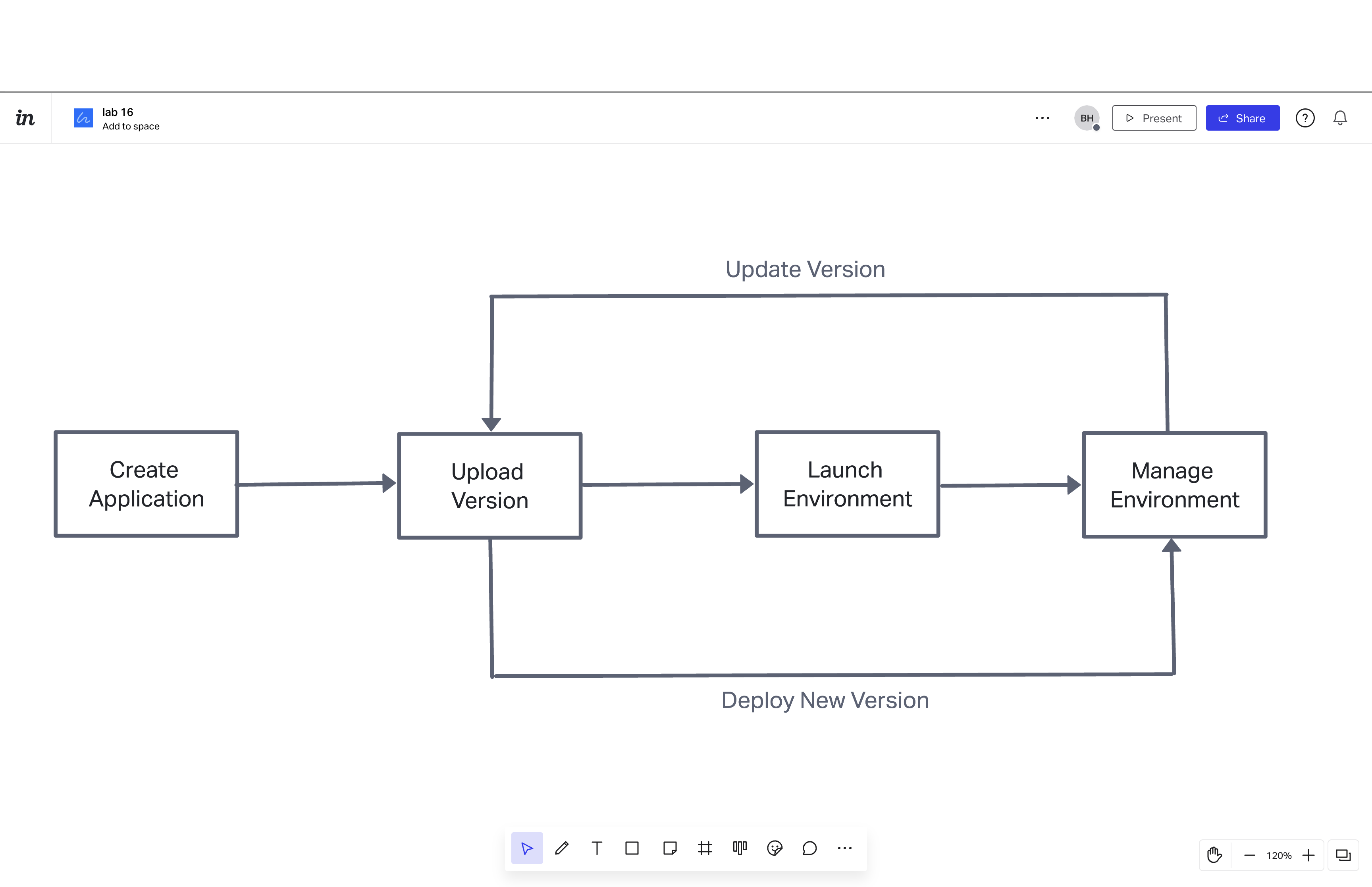
Task: Add a sticky note
Action: [669, 848]
